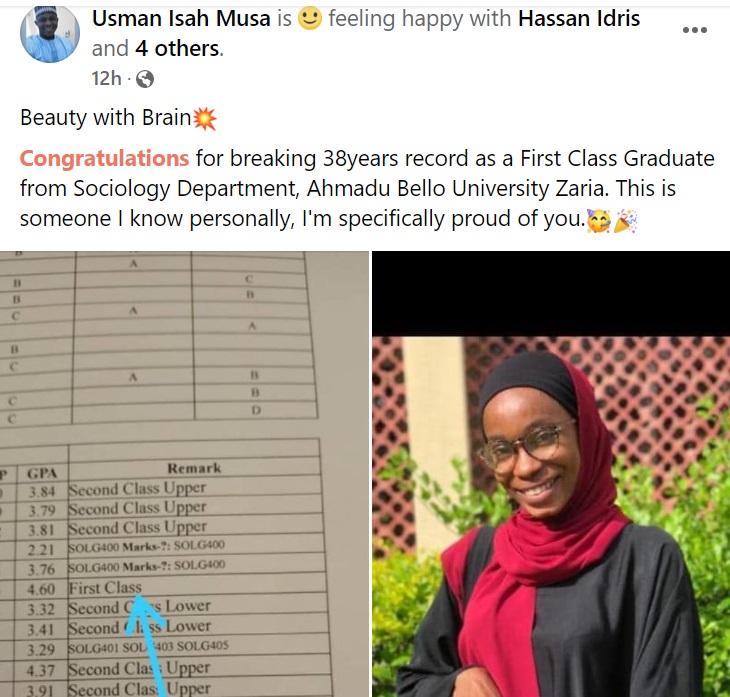Click the highlighted Congratulations text
Screen dimensions: 730x697
[104, 158]
